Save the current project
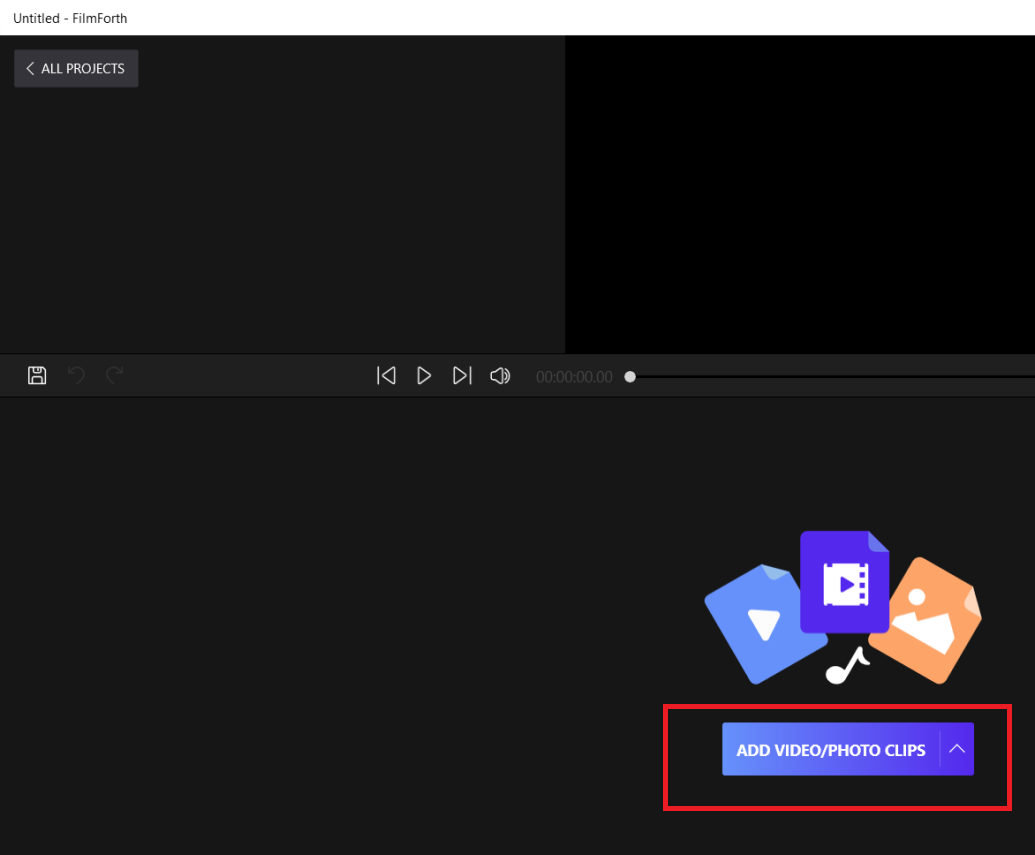1035x855 pixels. click(37, 375)
